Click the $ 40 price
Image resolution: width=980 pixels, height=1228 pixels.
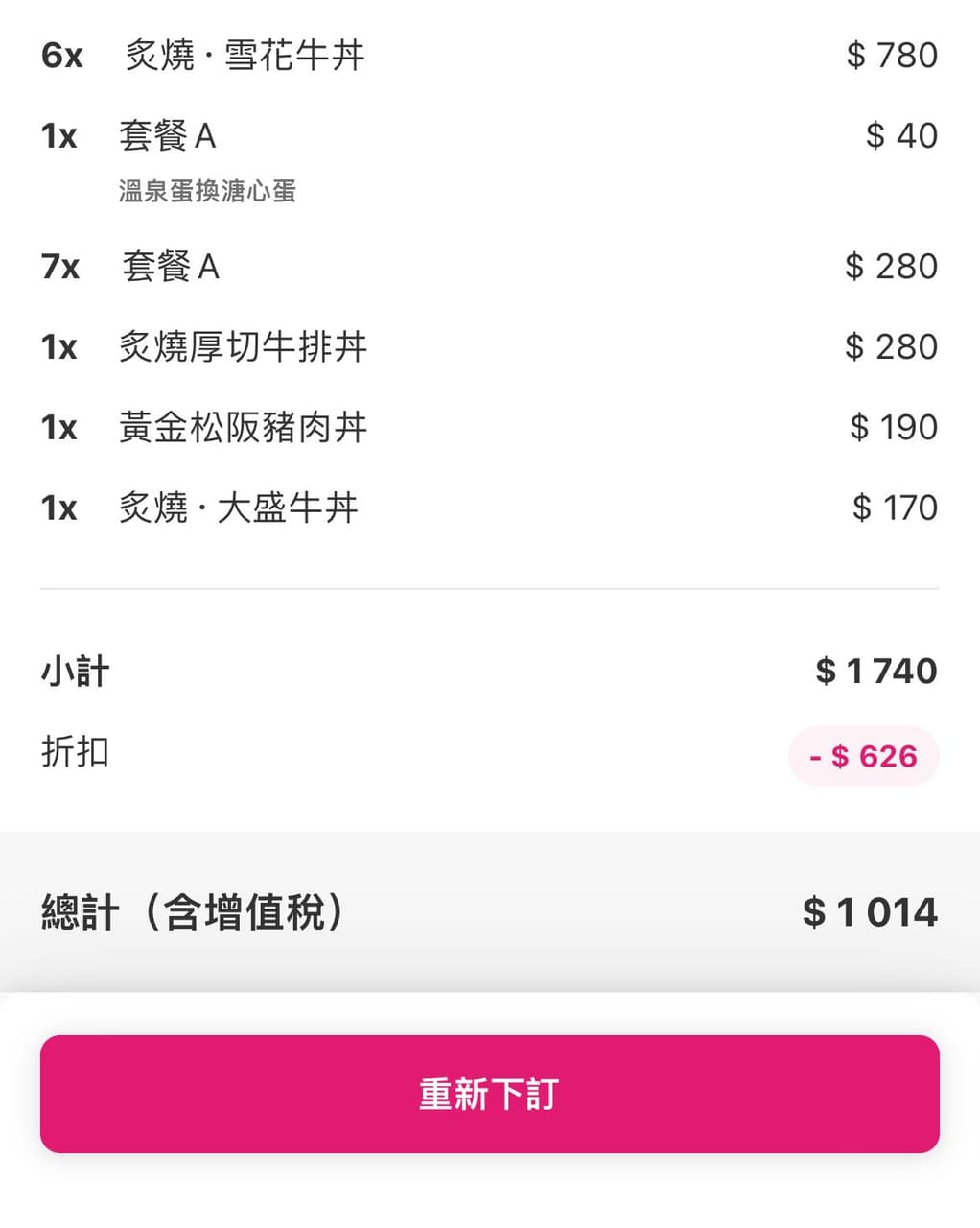901,135
